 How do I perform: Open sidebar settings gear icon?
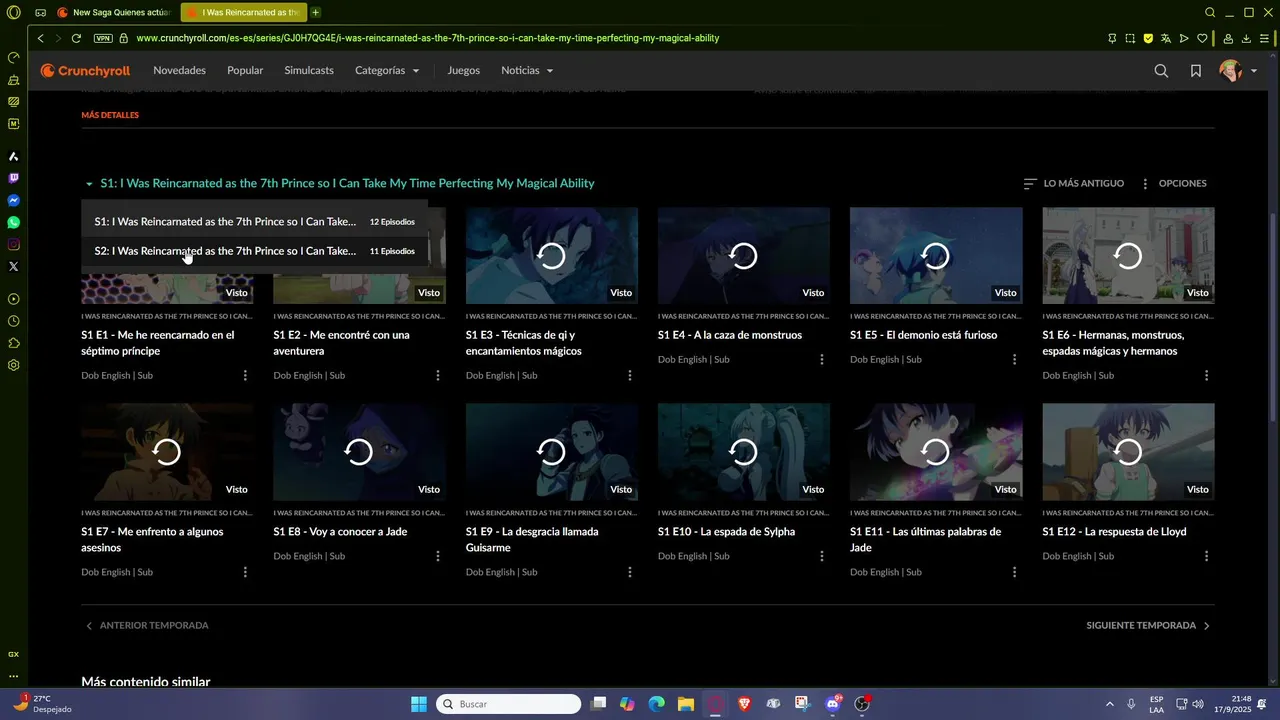13,365
